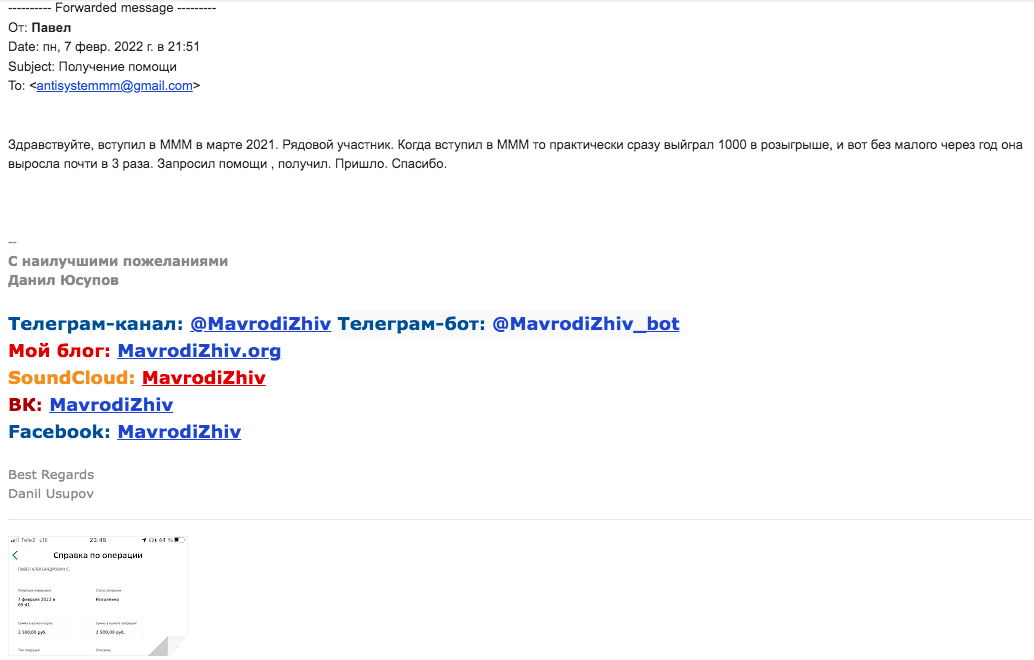Screen dimensions: 1034x660
Task: Open the Facebook MavrodiZhiv link
Action: 179,432
